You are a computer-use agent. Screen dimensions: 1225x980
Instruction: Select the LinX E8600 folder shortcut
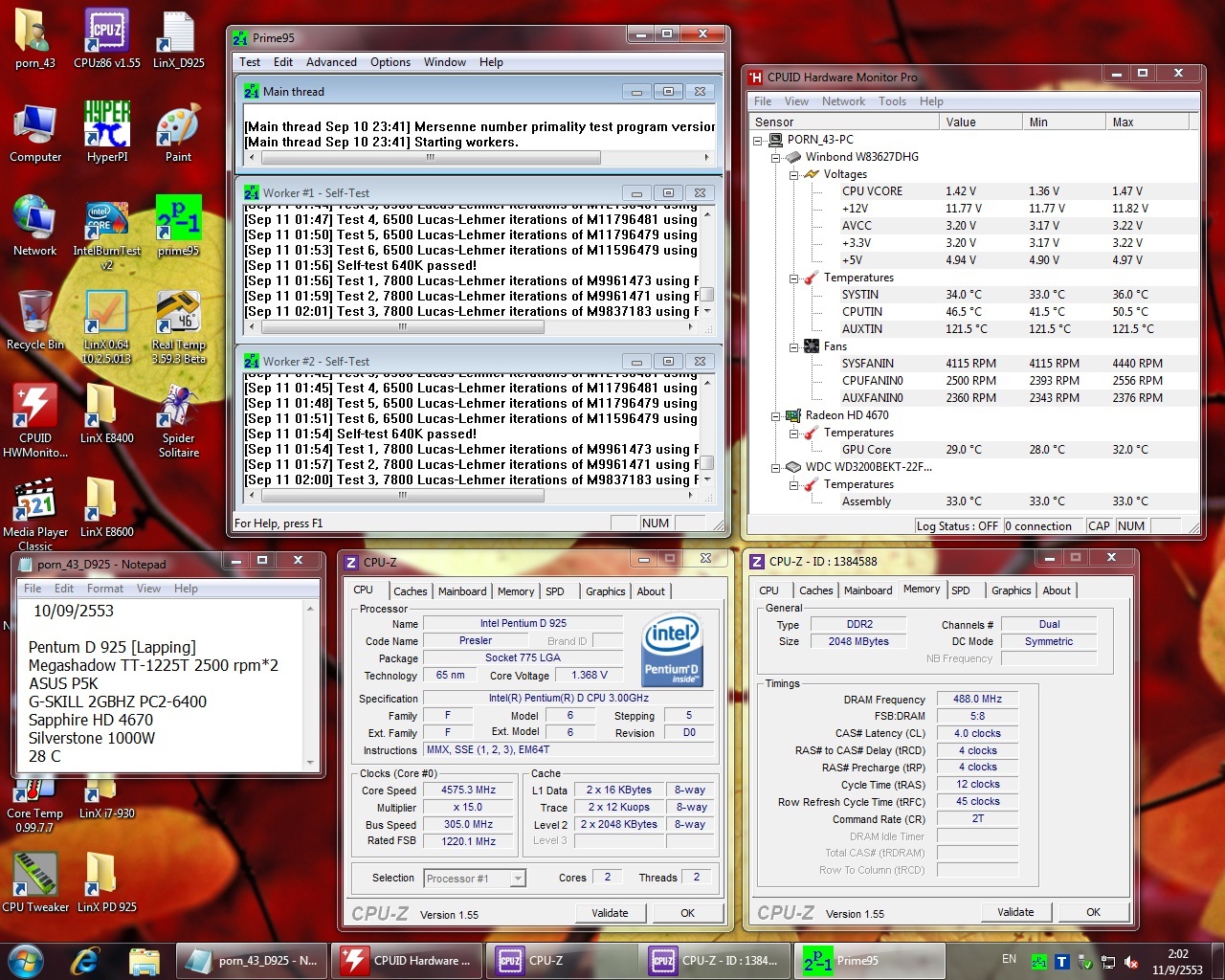[107, 508]
